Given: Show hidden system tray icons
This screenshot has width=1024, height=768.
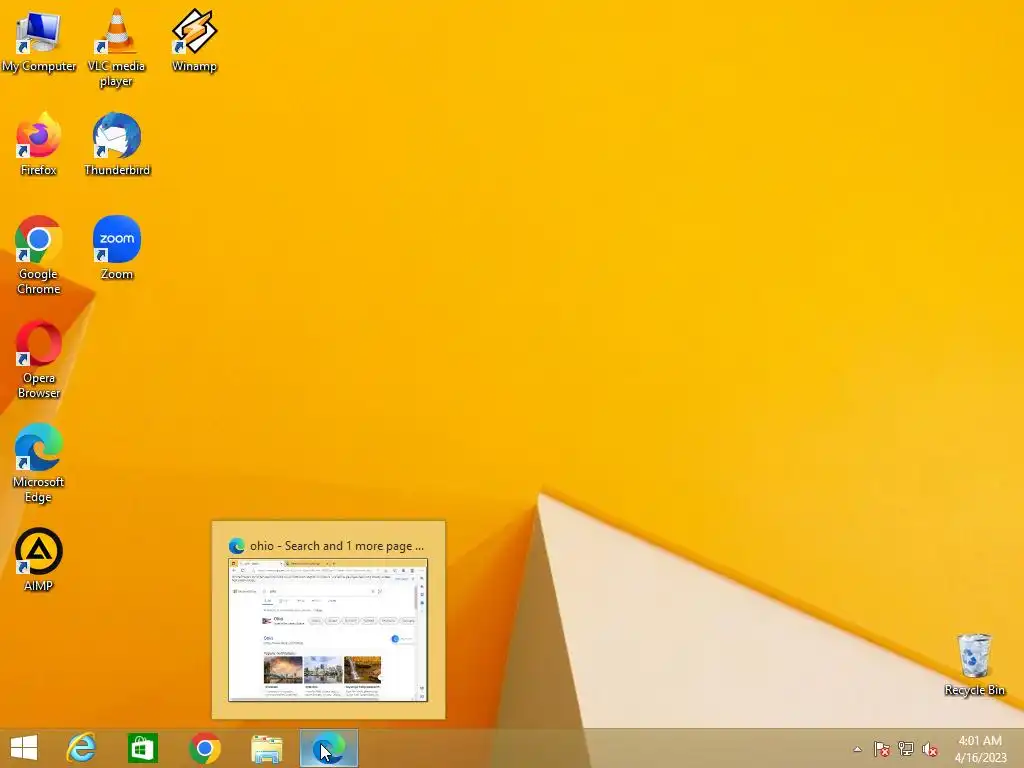Looking at the screenshot, I should click(x=857, y=749).
